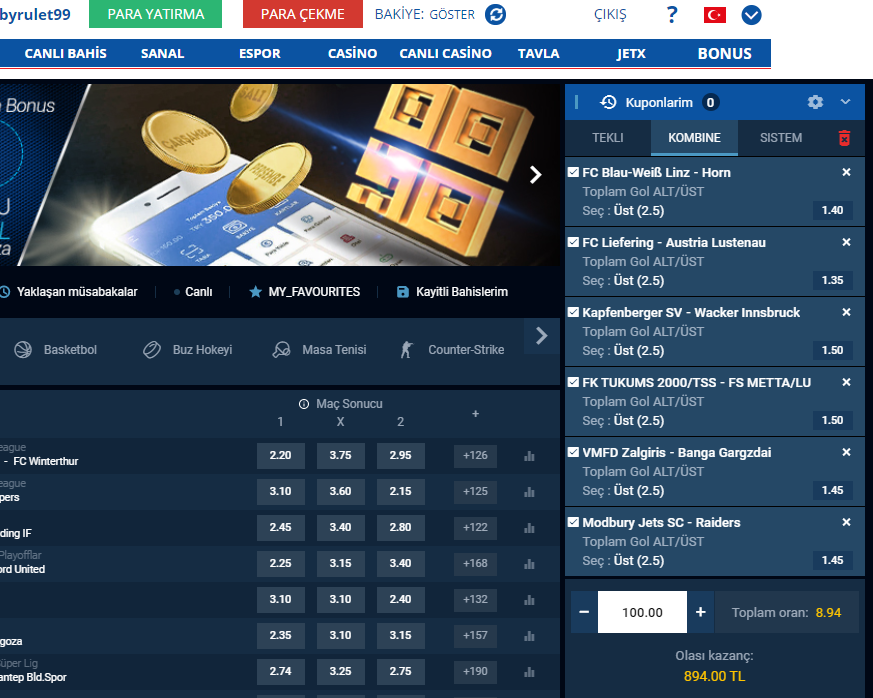Select the Basketbol sport icon

[x=23, y=350]
